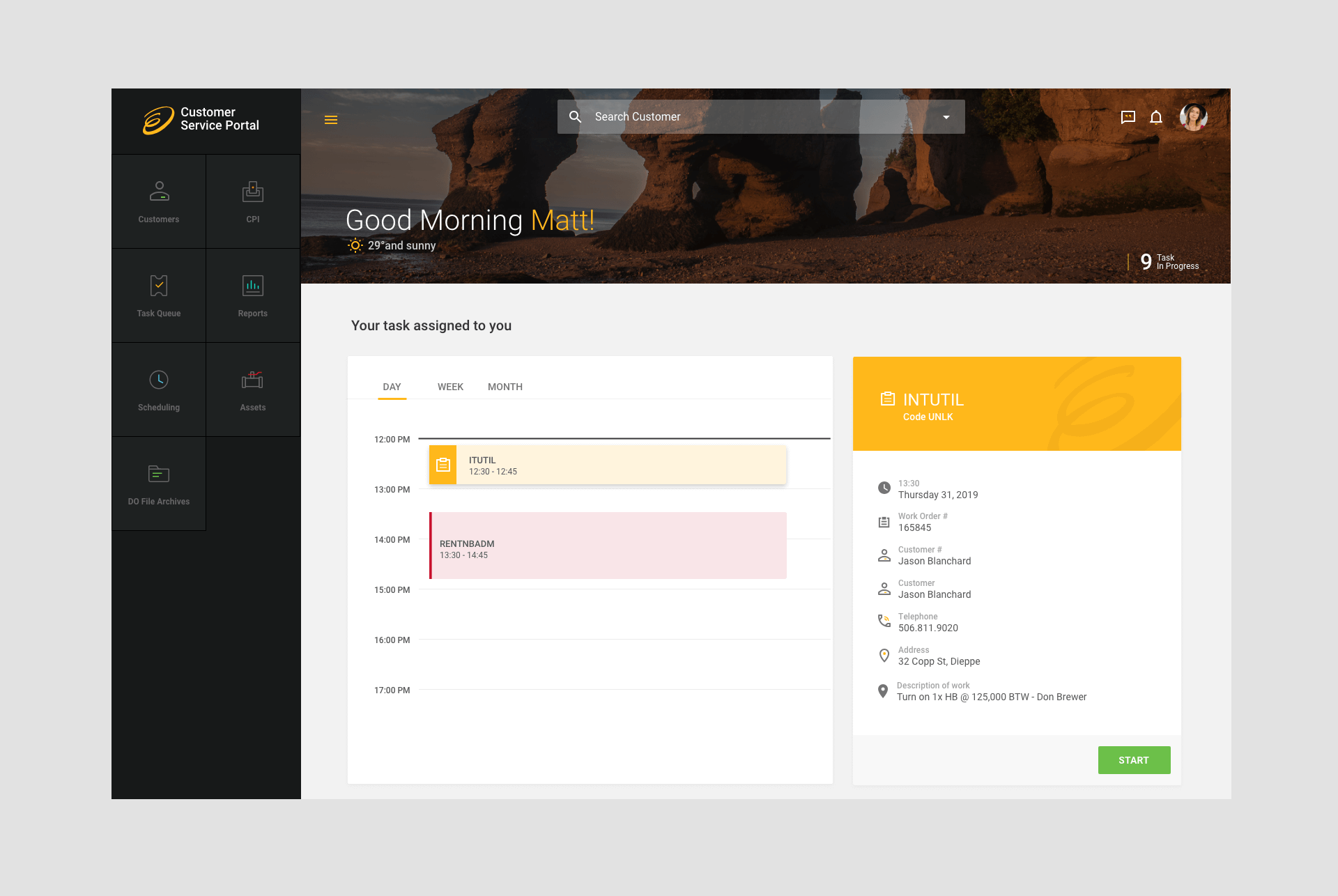Open the Assets tile

pyautogui.click(x=253, y=389)
